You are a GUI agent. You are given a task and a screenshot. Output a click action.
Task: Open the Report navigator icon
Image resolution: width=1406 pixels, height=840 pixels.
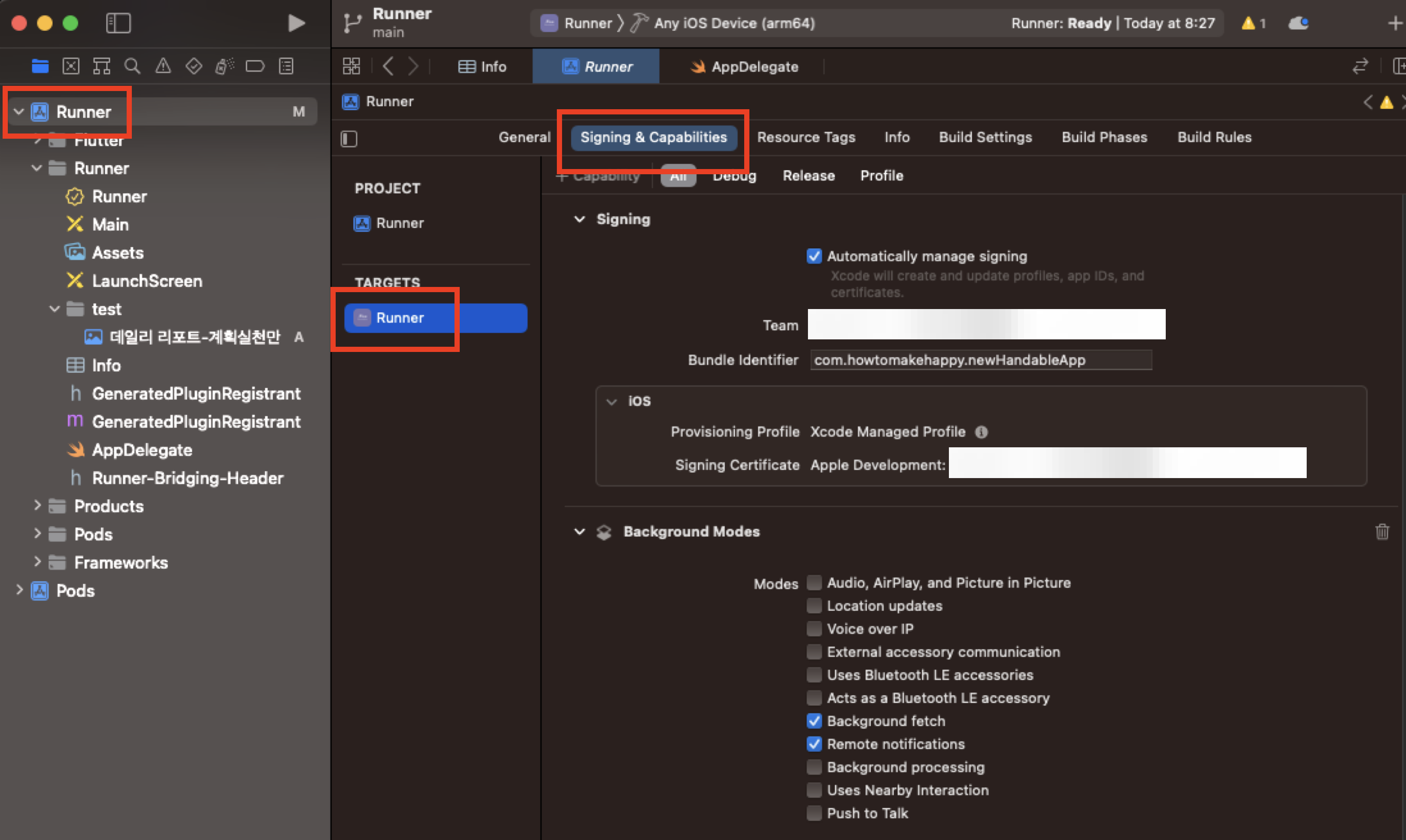click(x=286, y=66)
